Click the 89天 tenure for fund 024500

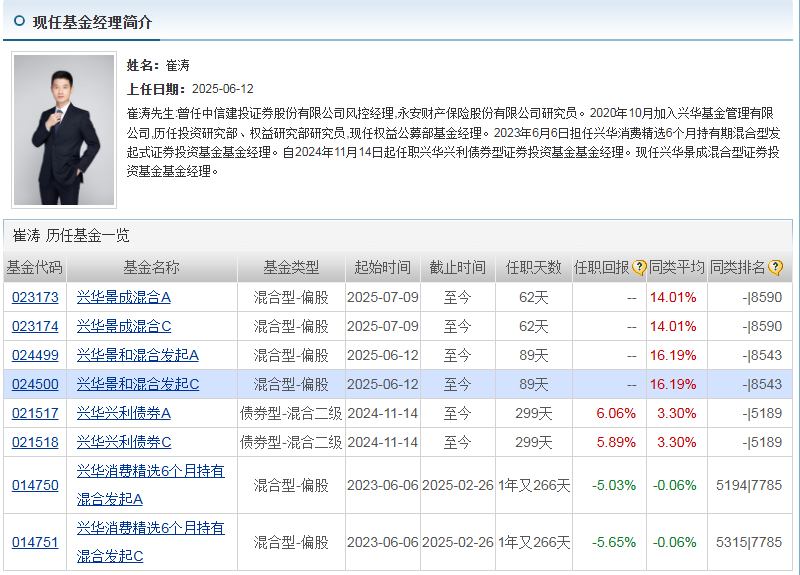[534, 385]
